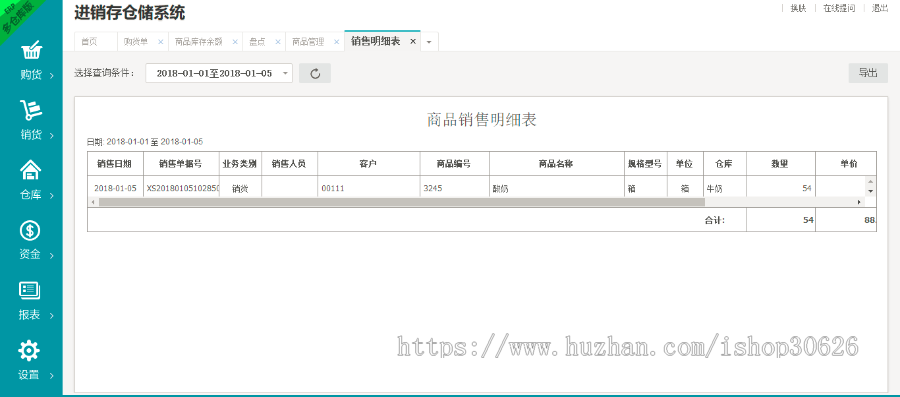Click the 数量 column header

tap(780, 164)
